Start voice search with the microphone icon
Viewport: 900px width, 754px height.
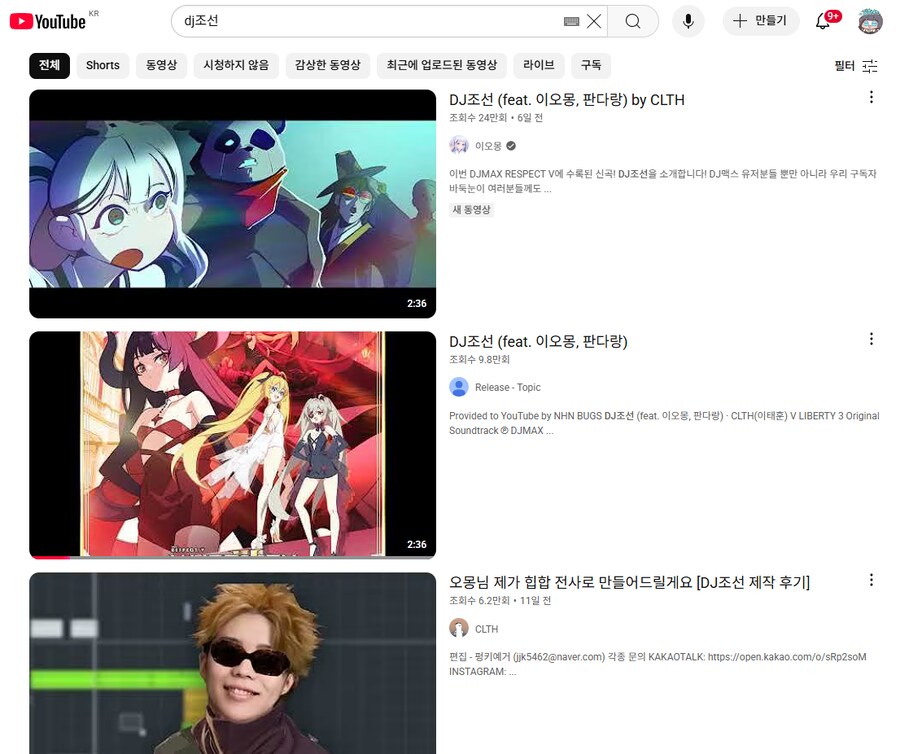coord(688,21)
